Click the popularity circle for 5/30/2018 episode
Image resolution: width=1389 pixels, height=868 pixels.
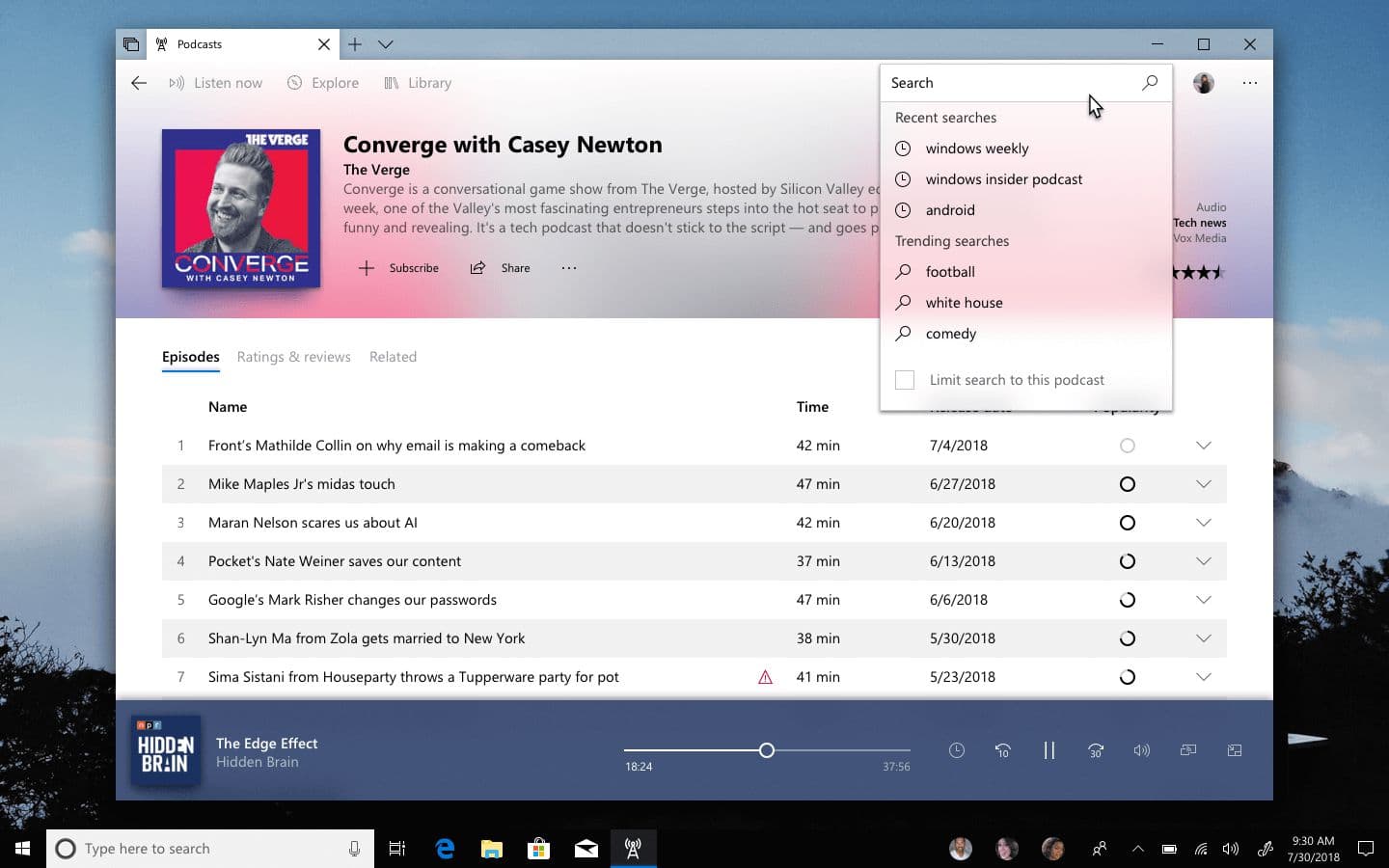(1128, 638)
